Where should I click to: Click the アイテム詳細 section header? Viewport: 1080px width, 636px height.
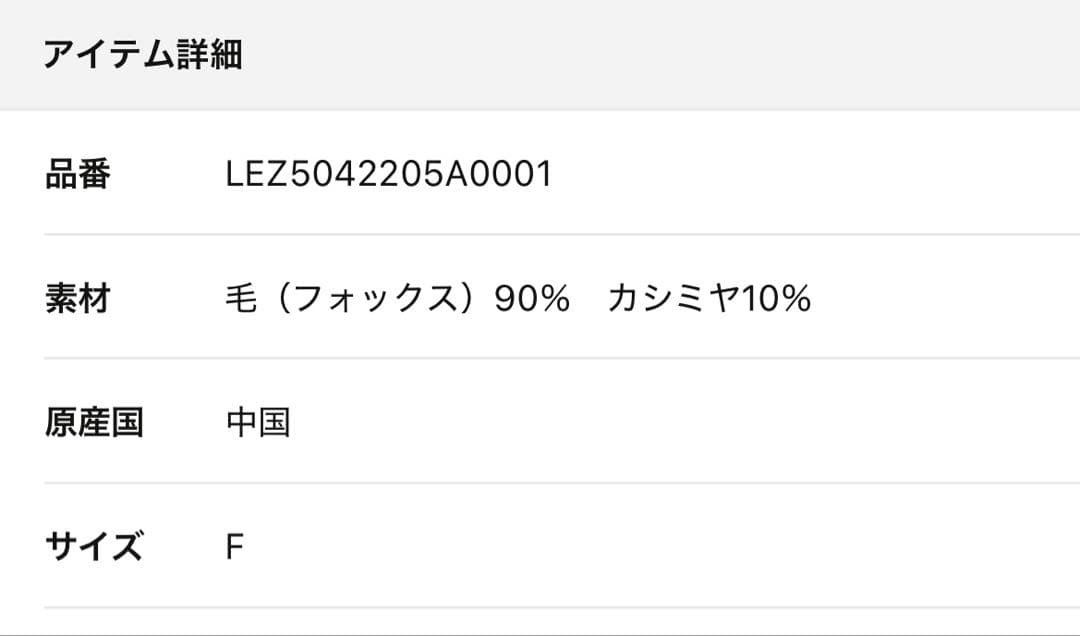142,55
